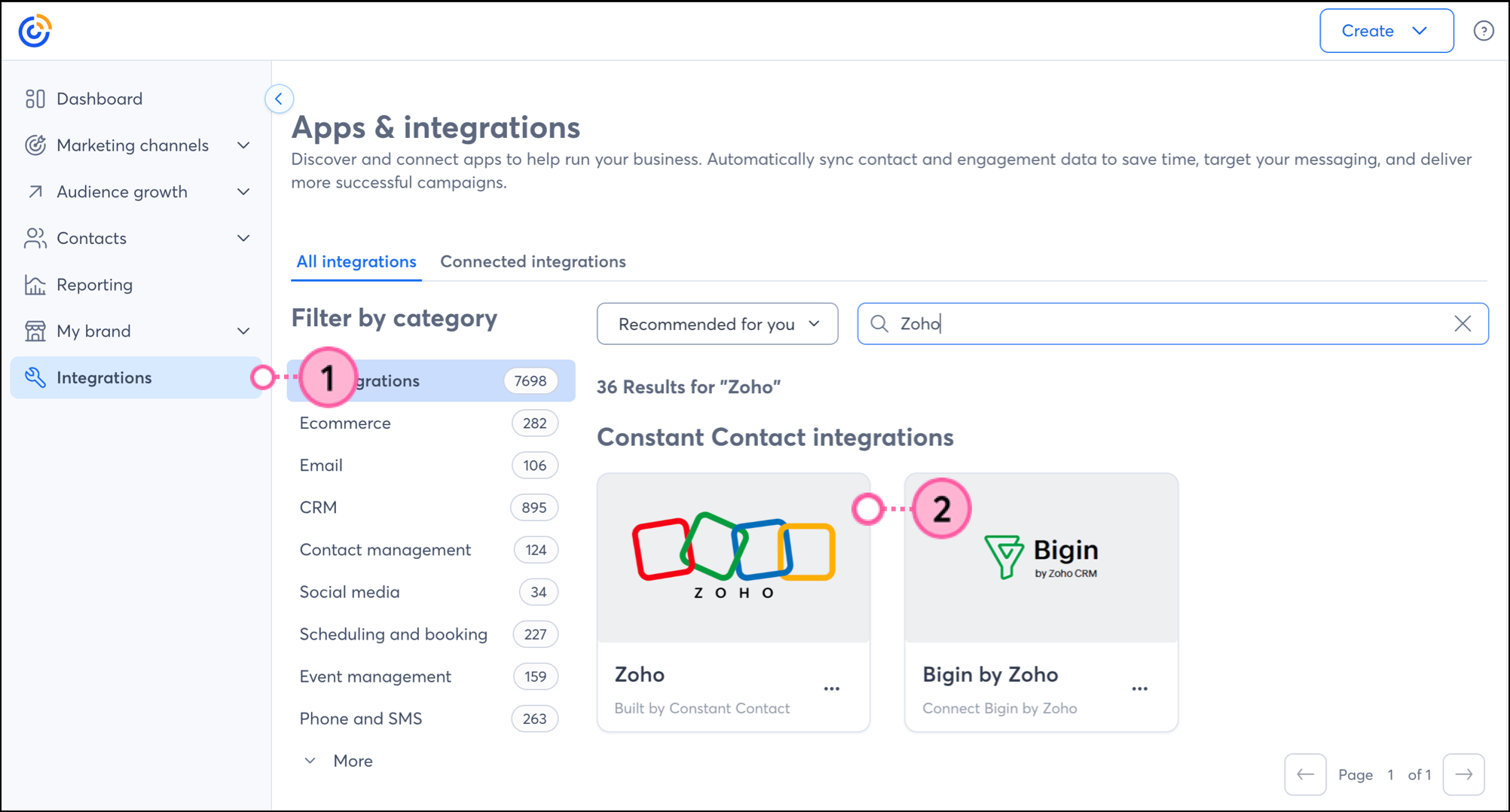The height and width of the screenshot is (812, 1510).
Task: Open the Bigin by Zoho CRM thumbnail
Action: pyautogui.click(x=1041, y=558)
